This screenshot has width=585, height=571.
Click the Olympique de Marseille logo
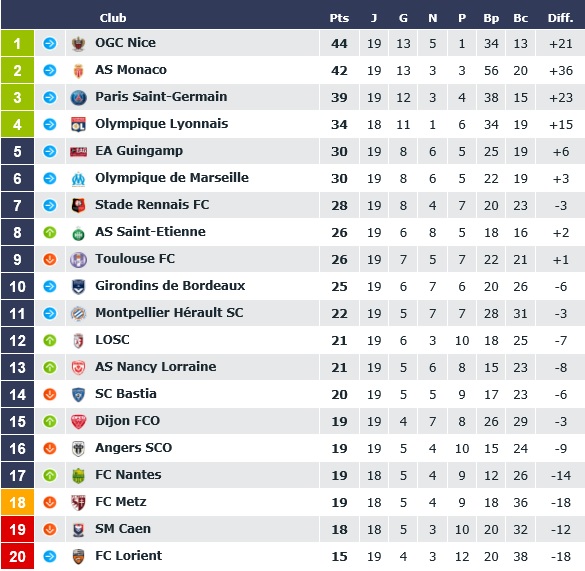tap(78, 179)
